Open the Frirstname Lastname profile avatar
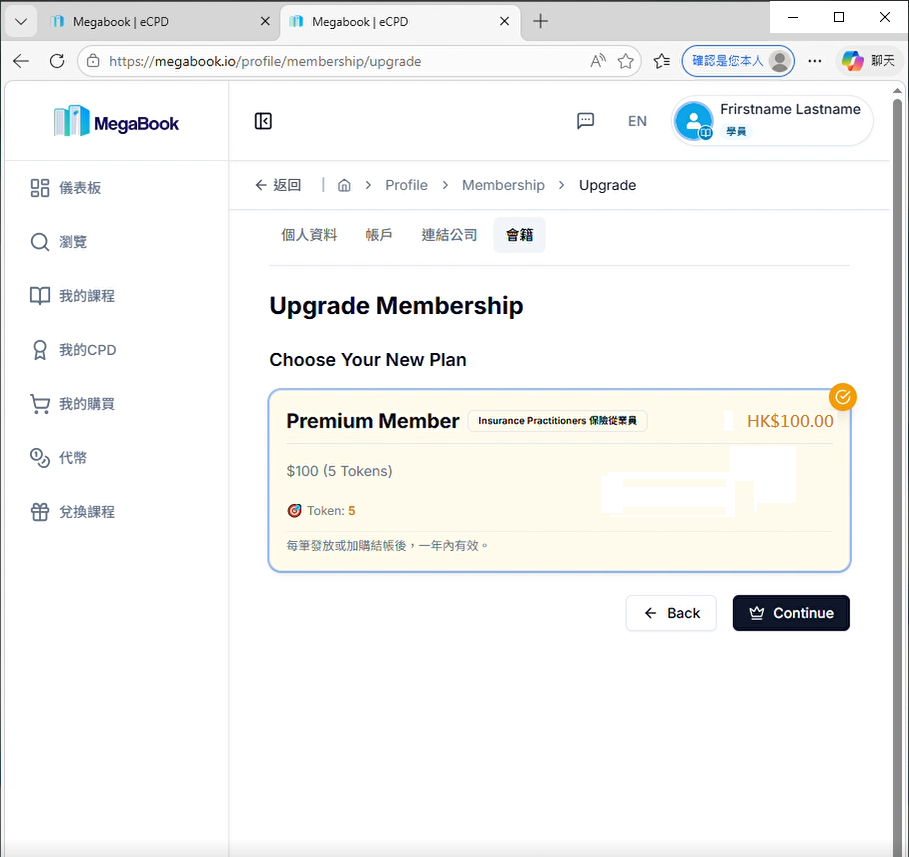This screenshot has width=909, height=857. pyautogui.click(x=693, y=121)
